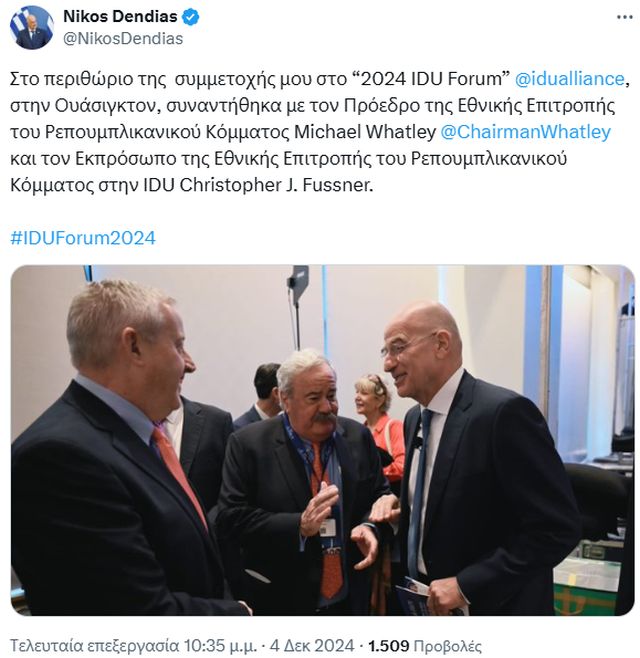640x658 pixels.
Task: Open the three-dot more options menu
Action: pyautogui.click(x=624, y=17)
